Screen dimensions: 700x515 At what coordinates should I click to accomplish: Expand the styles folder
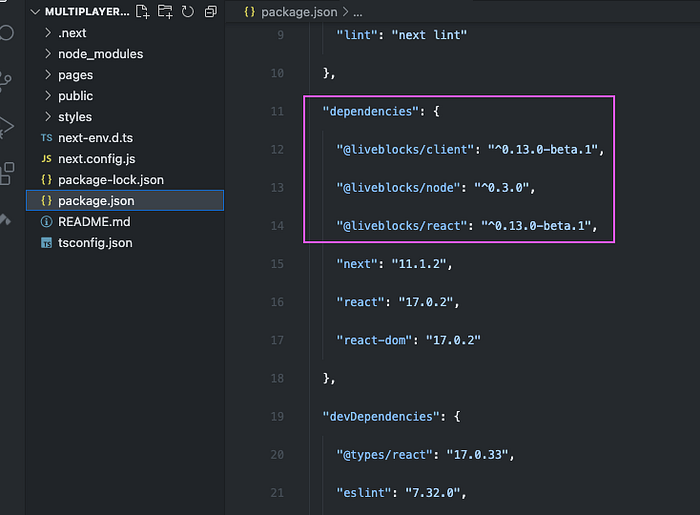click(x=75, y=117)
